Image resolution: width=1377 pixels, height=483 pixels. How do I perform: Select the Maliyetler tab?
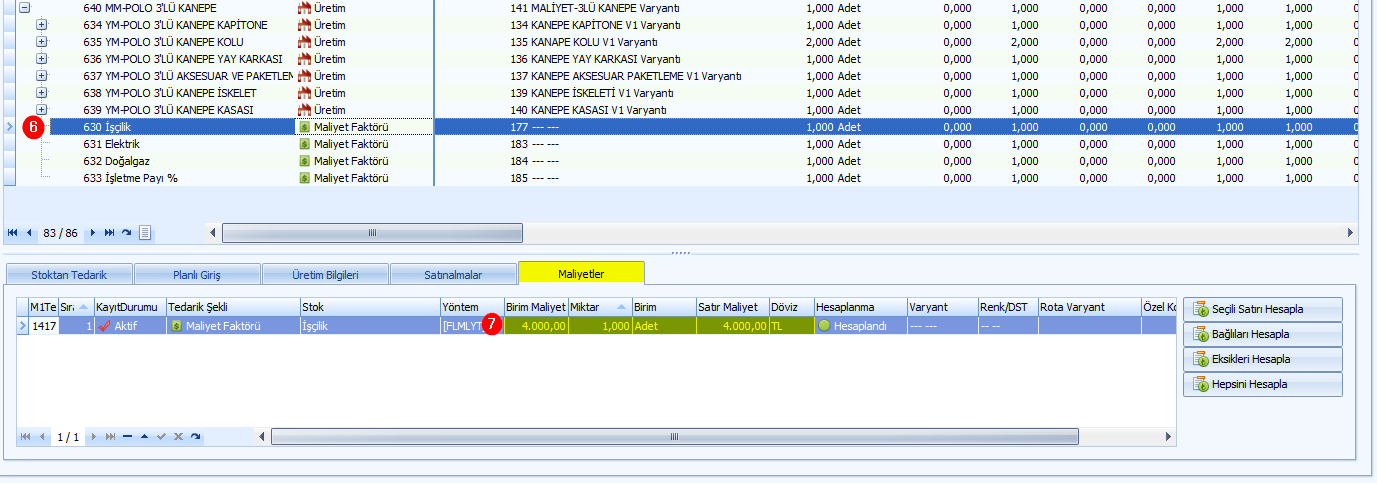(581, 272)
